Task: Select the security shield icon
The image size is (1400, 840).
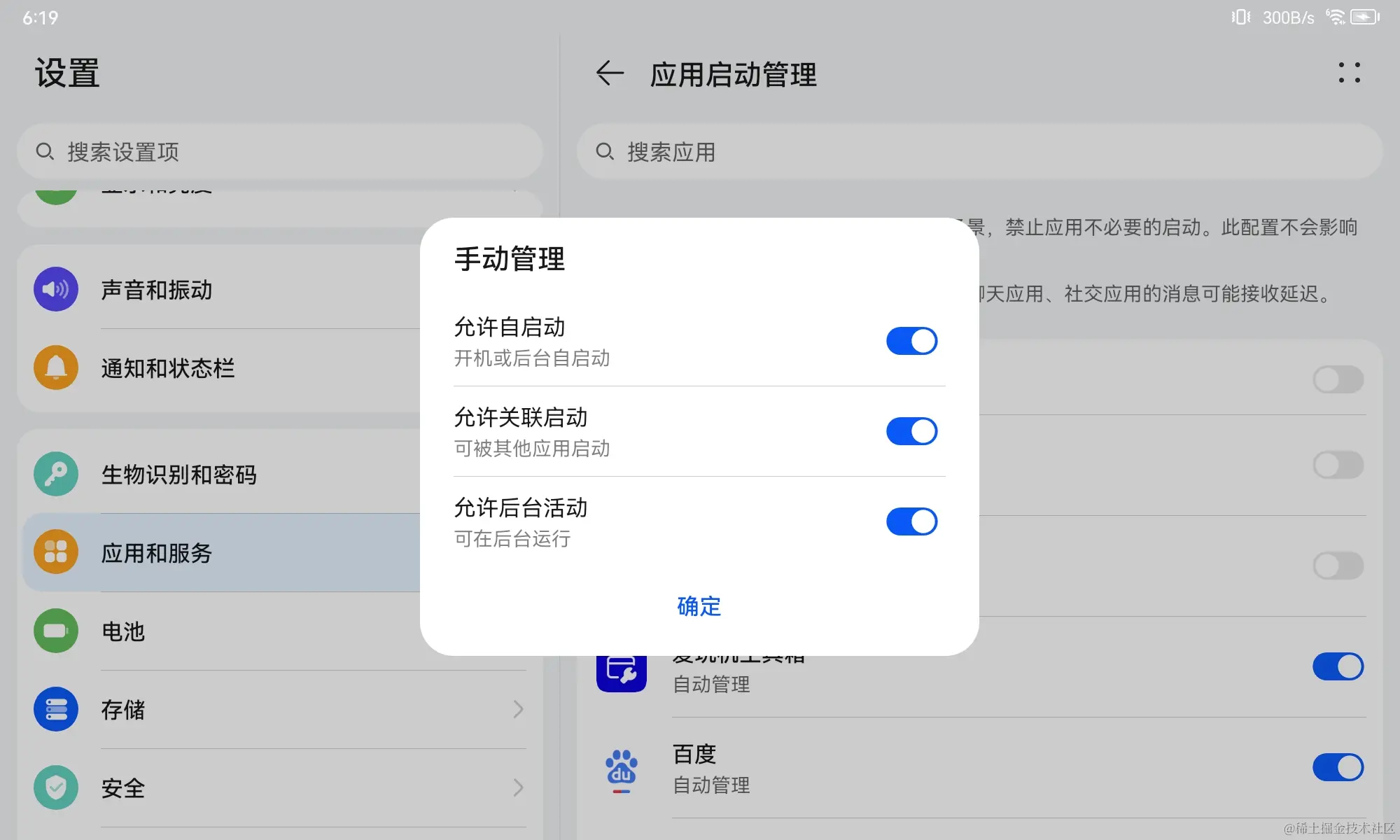Action: [55, 787]
